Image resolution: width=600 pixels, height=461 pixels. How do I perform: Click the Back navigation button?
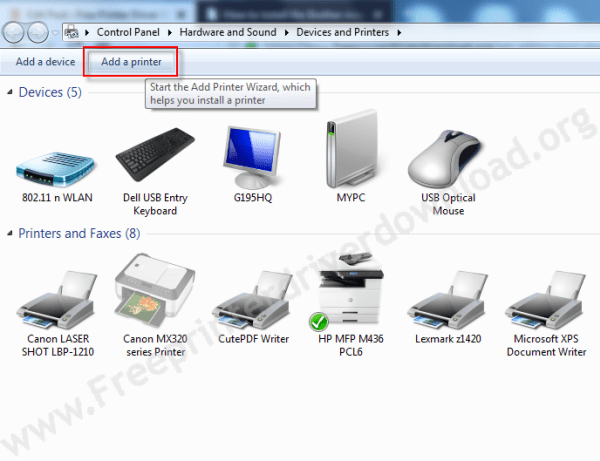coord(14,33)
